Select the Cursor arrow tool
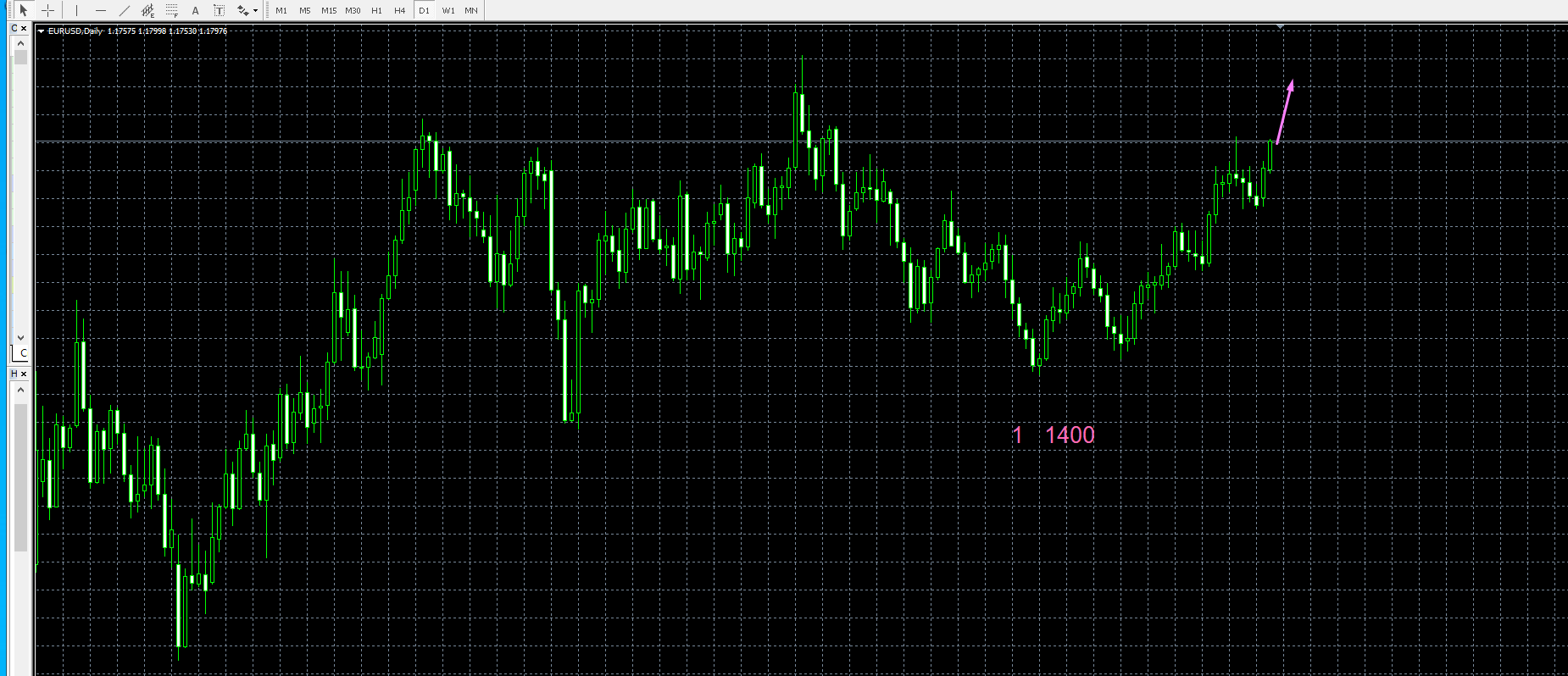Viewport: 1568px width, 676px height. pyautogui.click(x=24, y=10)
